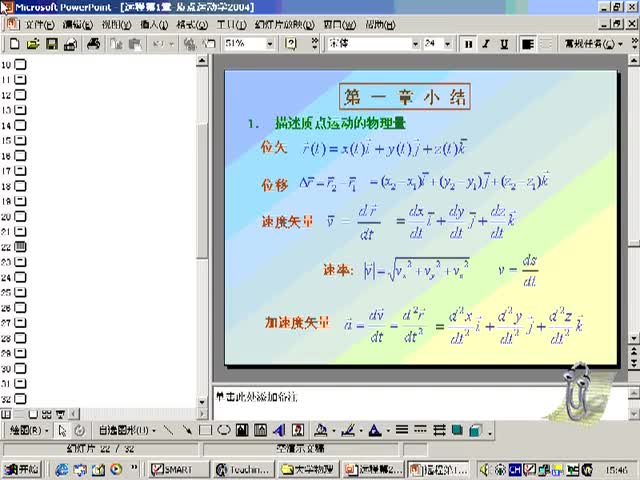Open the 自选图形 AutoShapes menu
Screen dimensions: 640x480
click(127, 430)
